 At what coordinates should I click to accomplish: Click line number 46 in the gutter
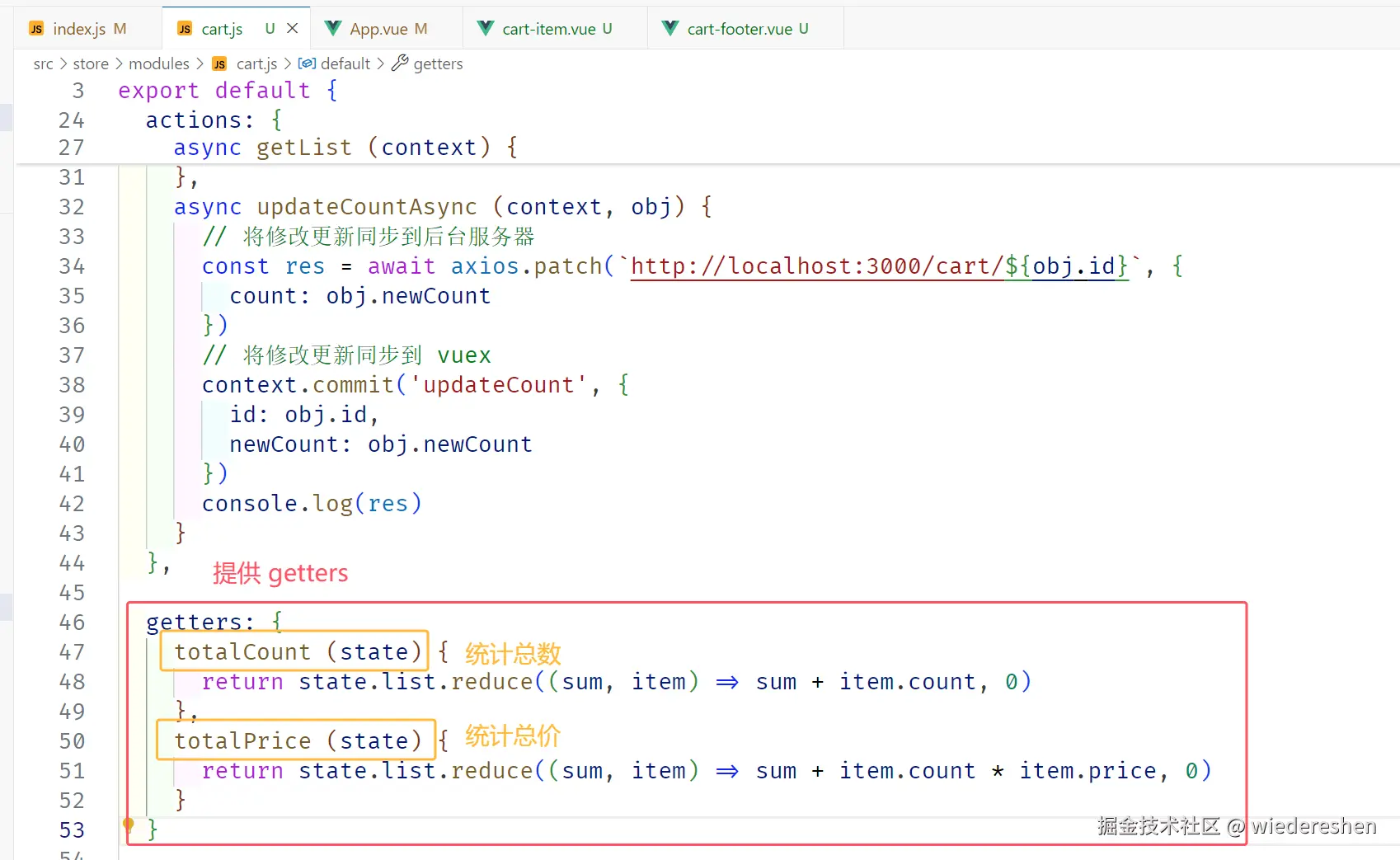coord(72,623)
